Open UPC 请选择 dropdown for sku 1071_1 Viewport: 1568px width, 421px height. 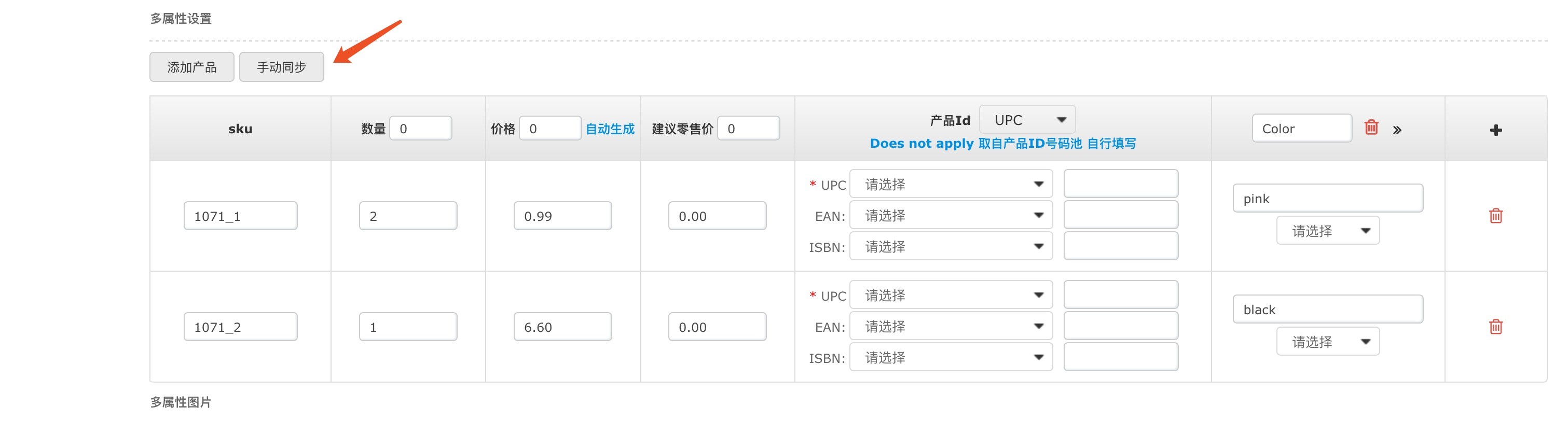[951, 185]
